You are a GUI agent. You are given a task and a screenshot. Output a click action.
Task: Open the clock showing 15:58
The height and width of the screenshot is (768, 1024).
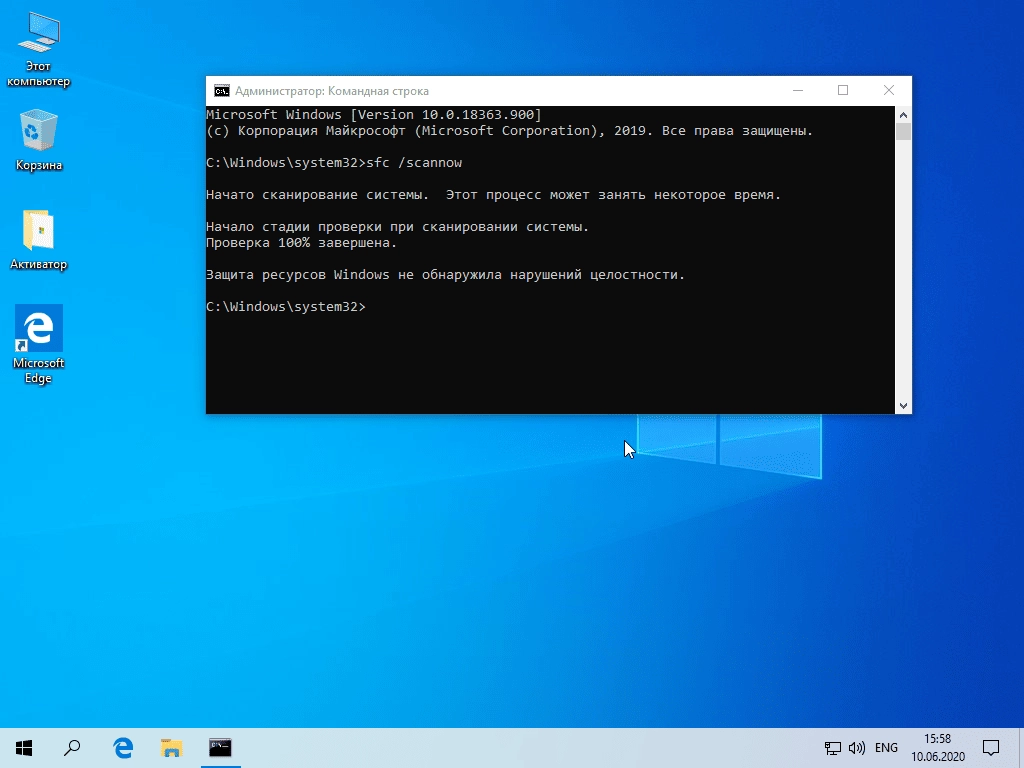click(x=938, y=748)
